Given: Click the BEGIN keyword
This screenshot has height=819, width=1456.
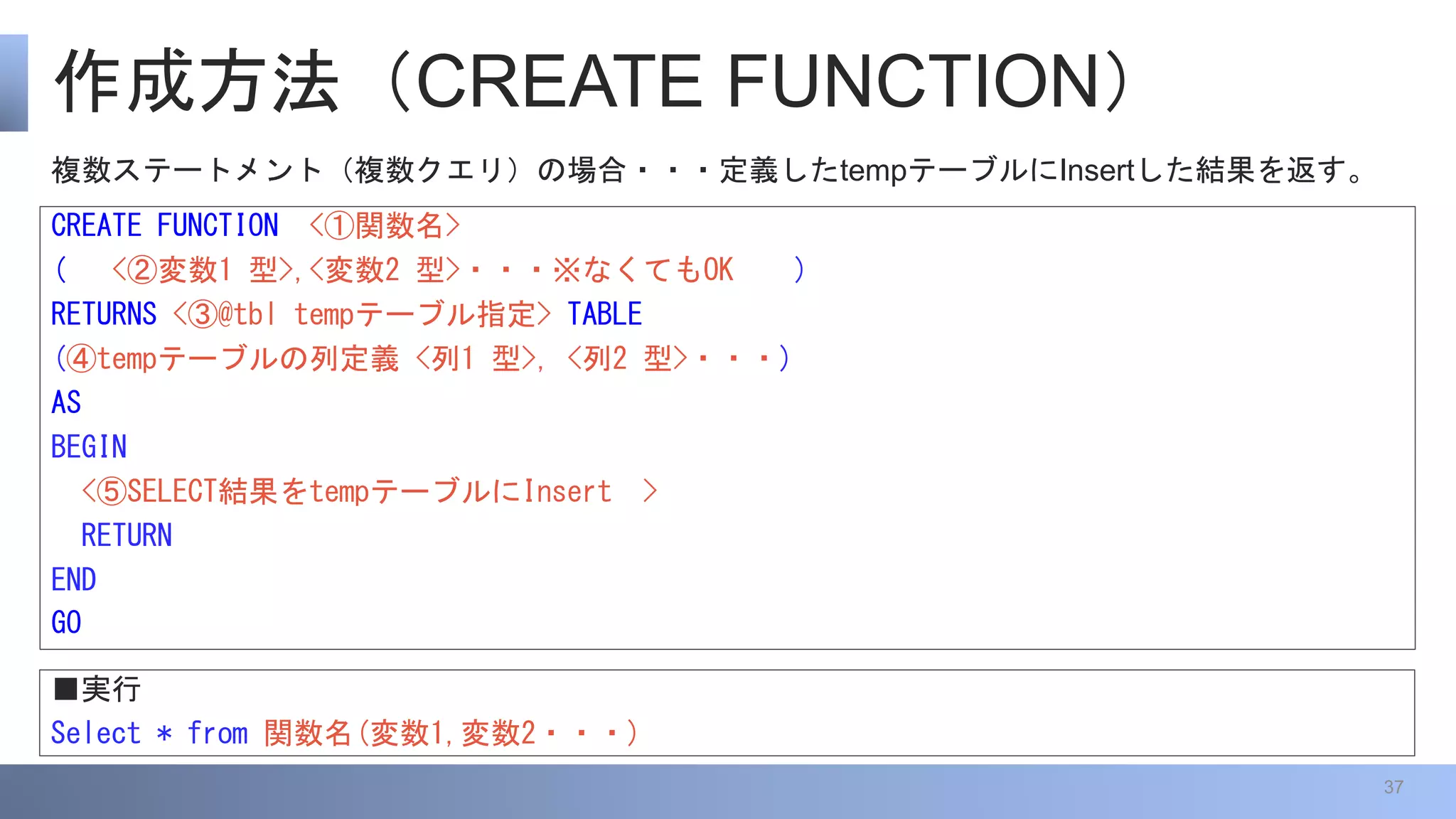Looking at the screenshot, I should click(89, 446).
